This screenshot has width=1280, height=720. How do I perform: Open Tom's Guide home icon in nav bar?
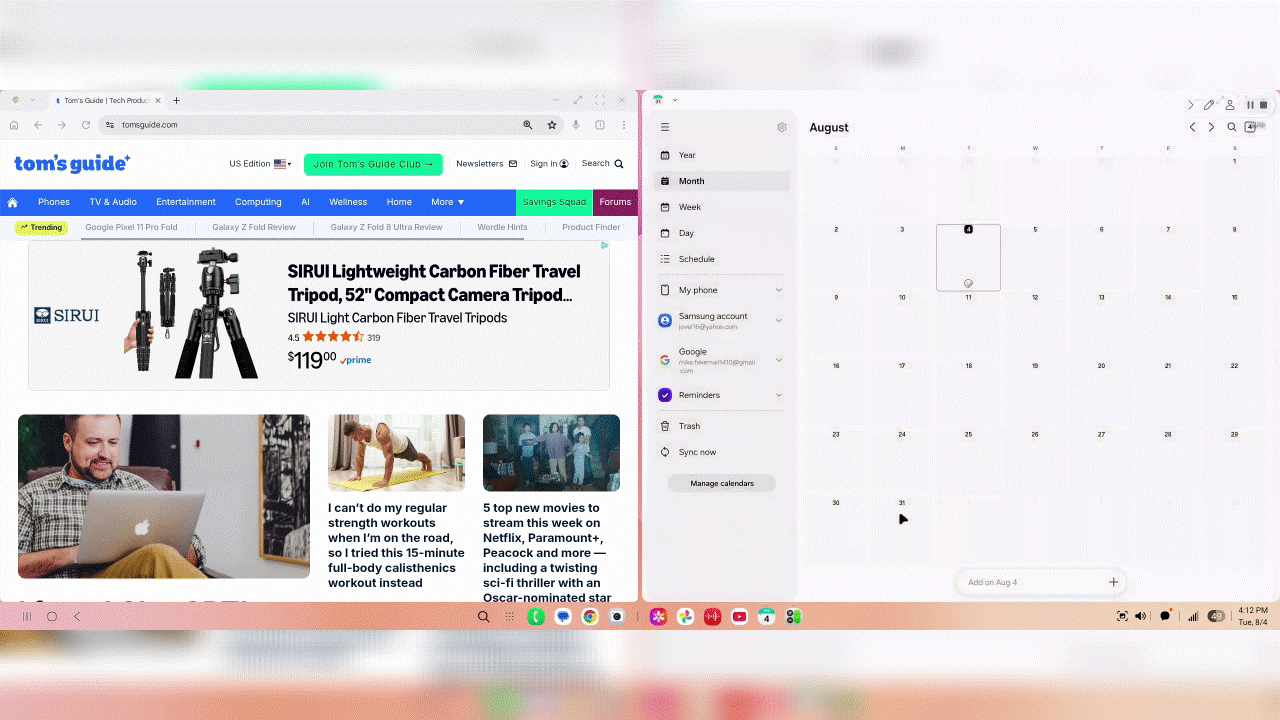tap(13, 202)
